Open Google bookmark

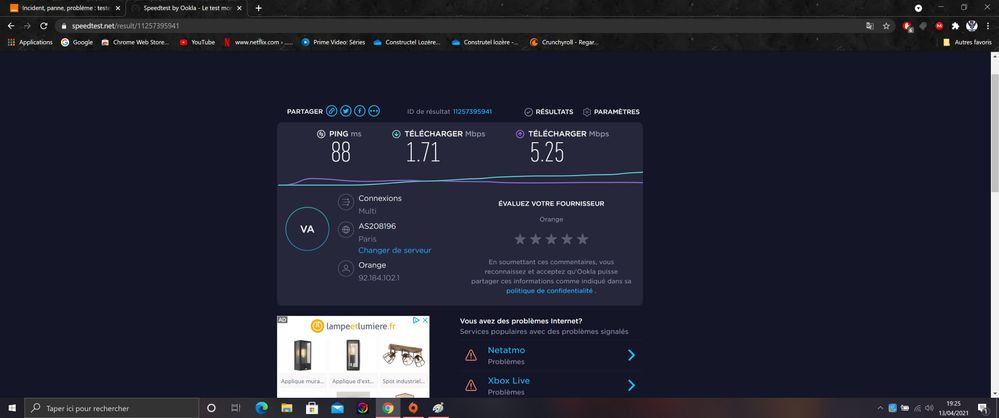(76, 42)
